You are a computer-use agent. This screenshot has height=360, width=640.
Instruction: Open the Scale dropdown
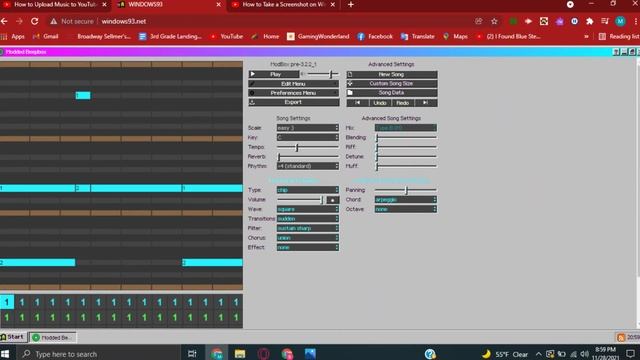tap(308, 128)
